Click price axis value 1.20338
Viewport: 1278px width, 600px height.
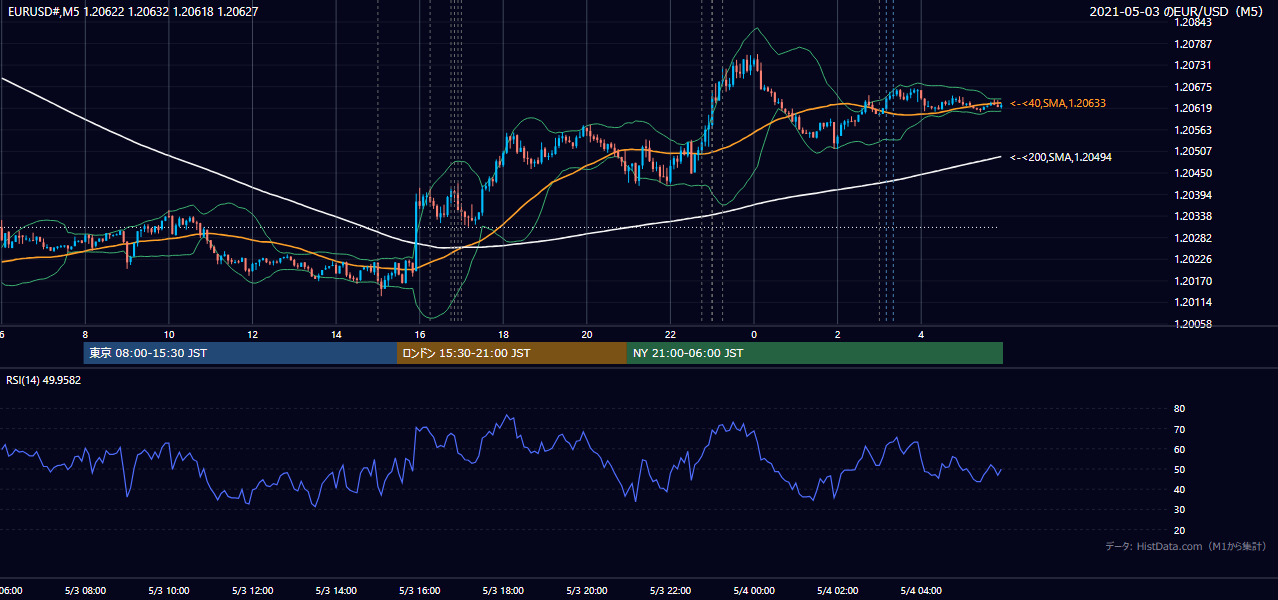pos(1193,216)
